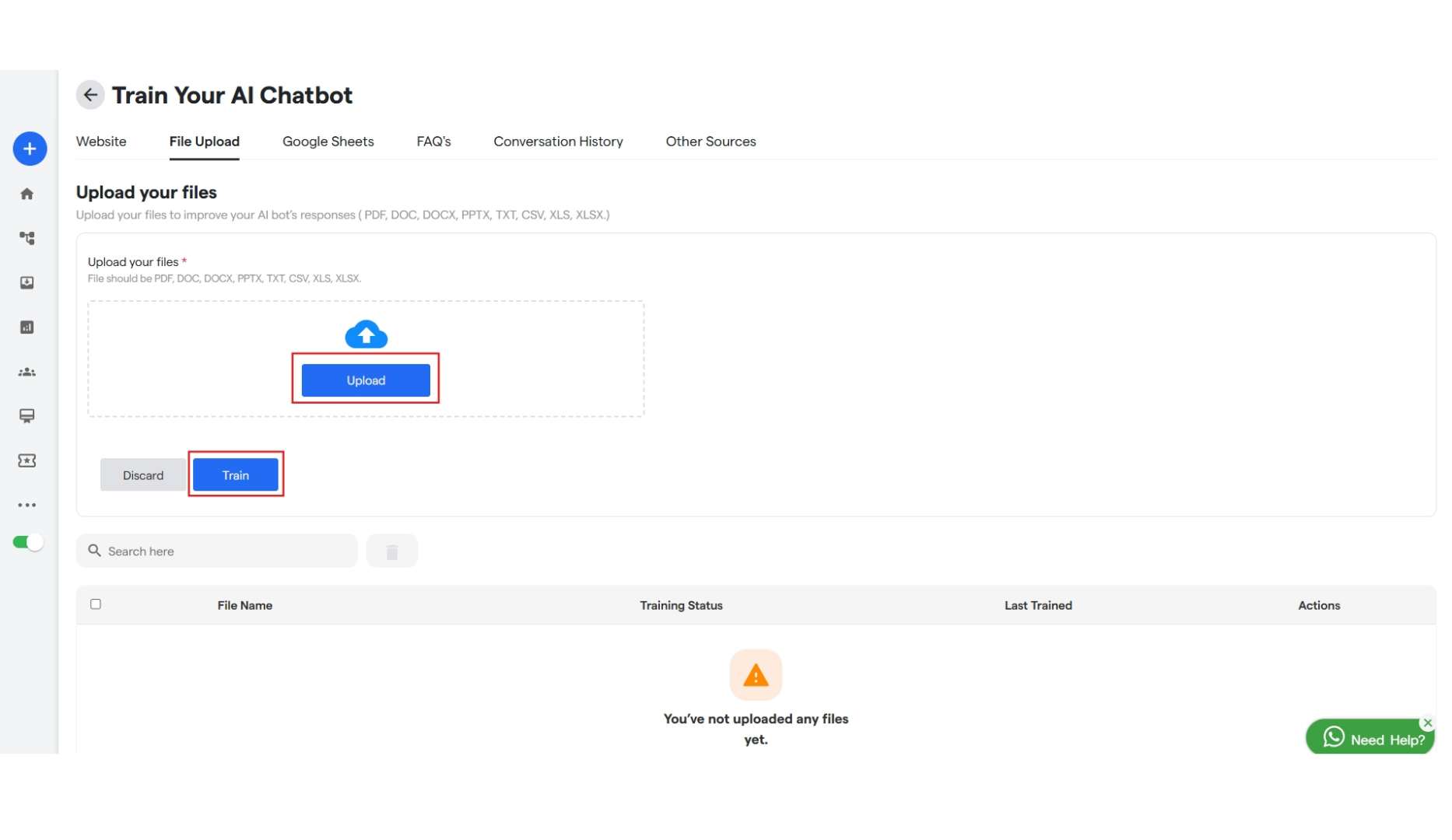Image resolution: width=1452 pixels, height=840 pixels.
Task: Go back using the arrow next to title
Action: click(x=90, y=95)
